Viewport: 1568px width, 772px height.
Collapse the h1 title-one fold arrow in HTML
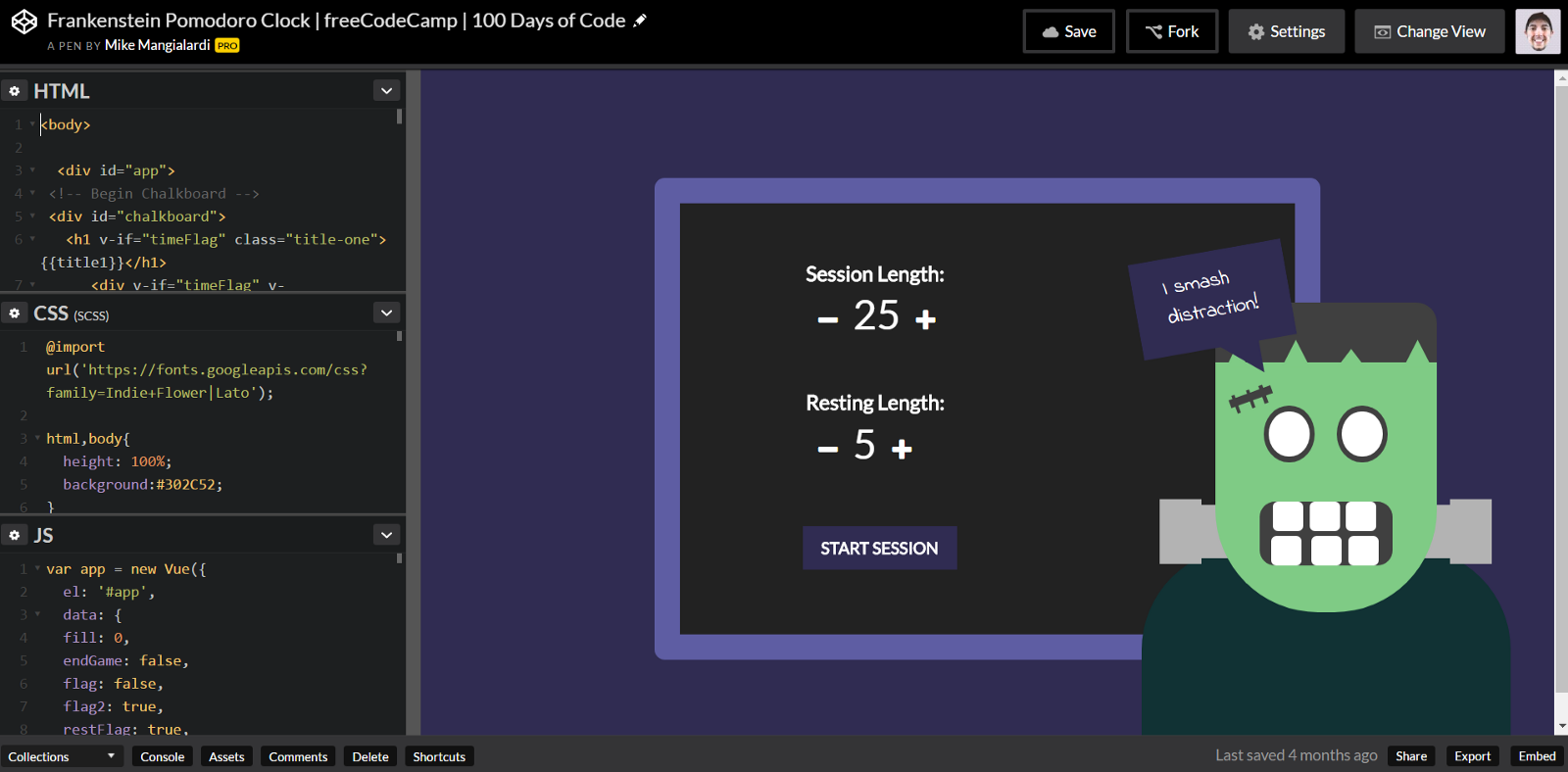(32, 239)
